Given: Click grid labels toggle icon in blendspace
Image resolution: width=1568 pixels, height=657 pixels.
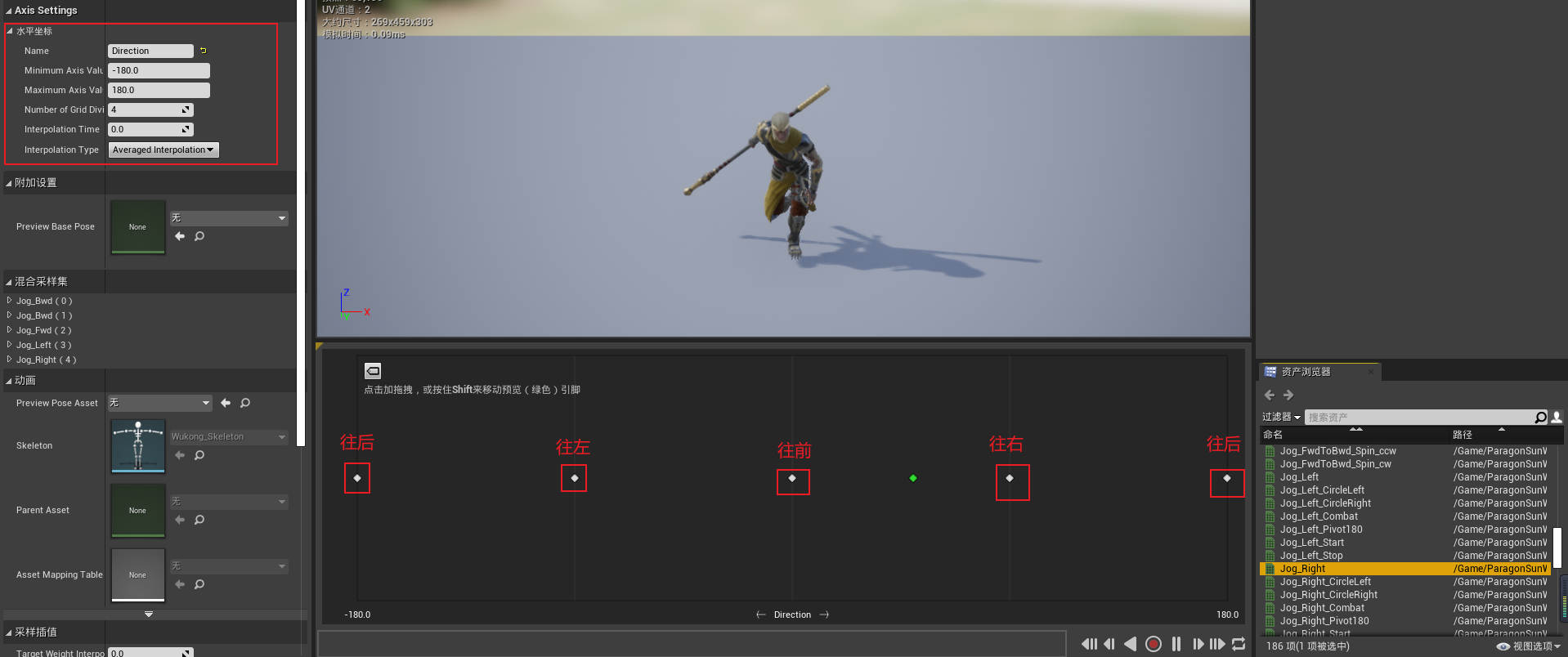Looking at the screenshot, I should click(373, 370).
